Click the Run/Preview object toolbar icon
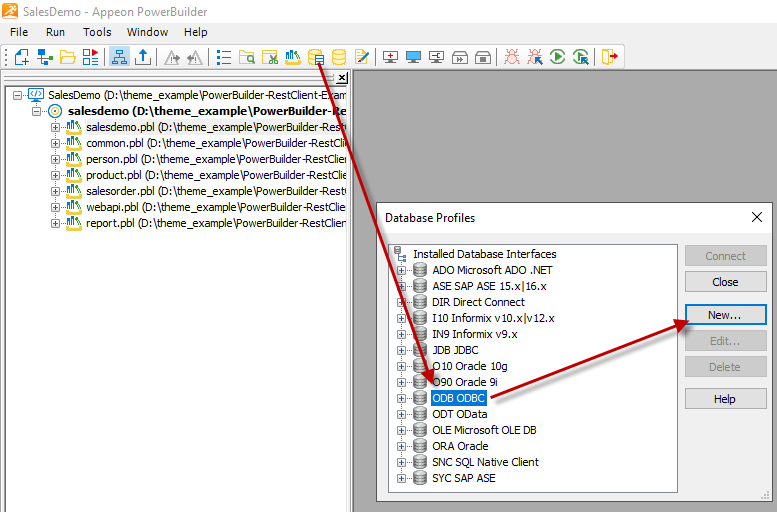The height and width of the screenshot is (512, 777). coord(91,57)
